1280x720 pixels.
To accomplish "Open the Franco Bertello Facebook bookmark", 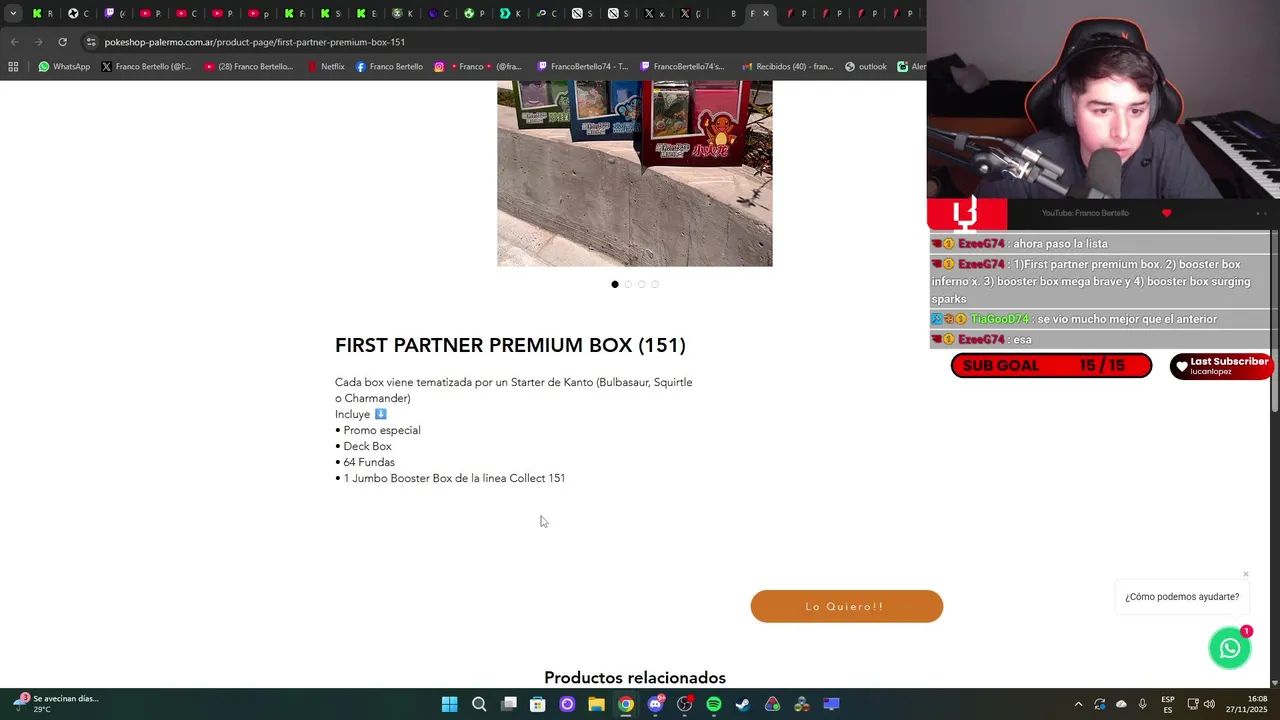I will click(x=389, y=67).
